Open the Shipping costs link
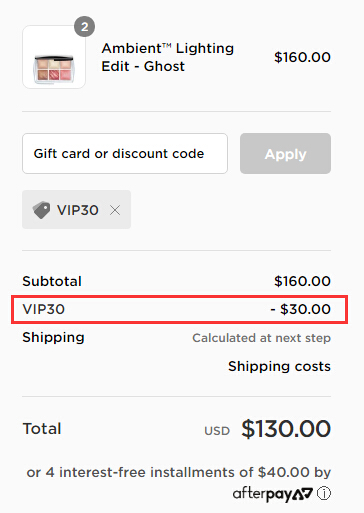 (x=279, y=366)
